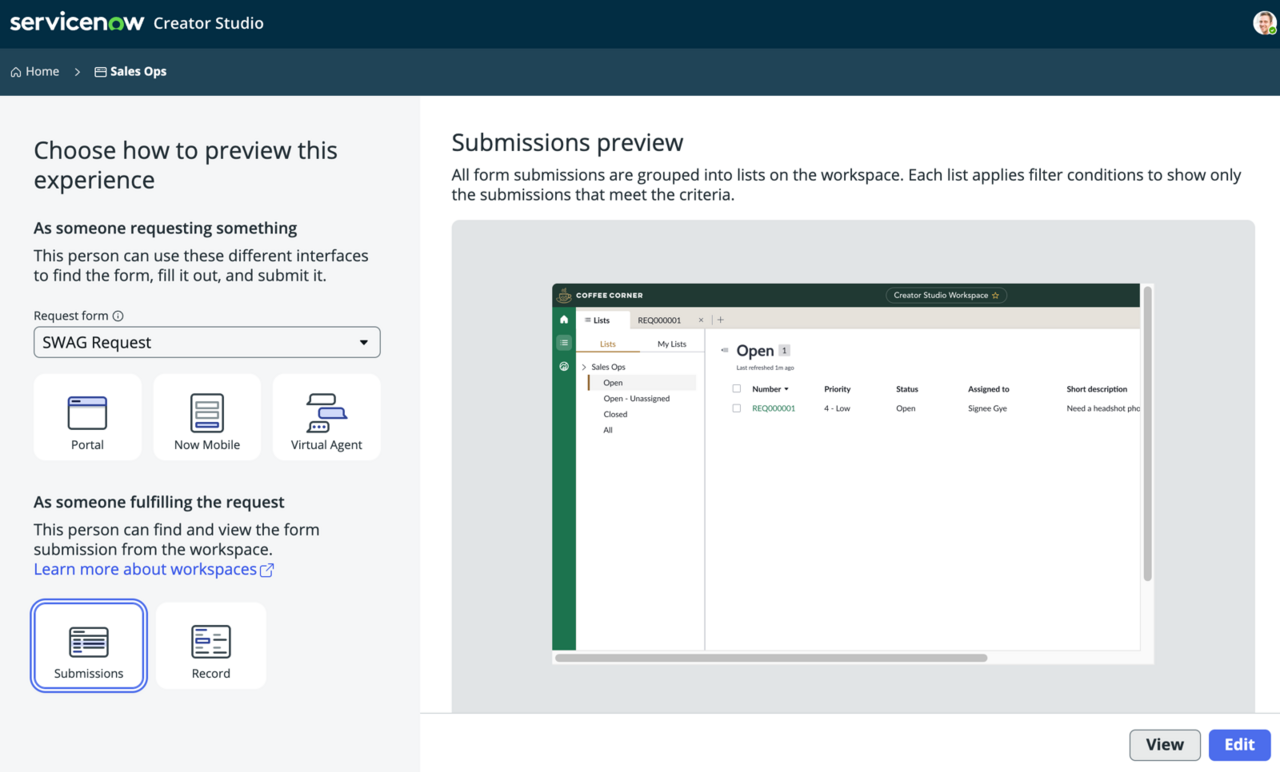This screenshot has width=1280, height=772.
Task: Click the '4 - Low' priority cell
Action: click(837, 409)
